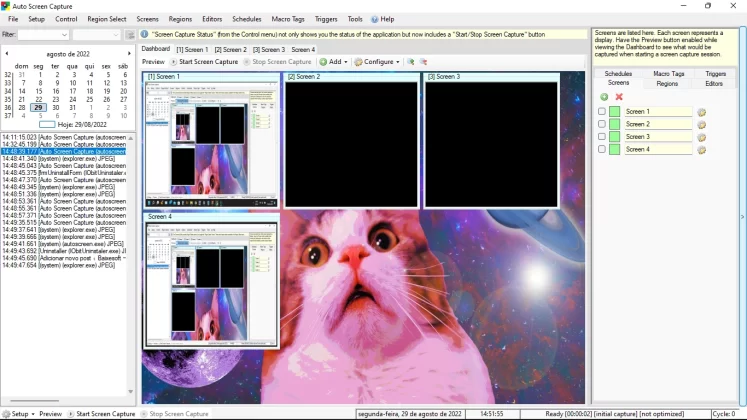Image resolution: width=747 pixels, height=420 pixels.
Task: Tick the checkbox for Screen 1
Action: [602, 112]
